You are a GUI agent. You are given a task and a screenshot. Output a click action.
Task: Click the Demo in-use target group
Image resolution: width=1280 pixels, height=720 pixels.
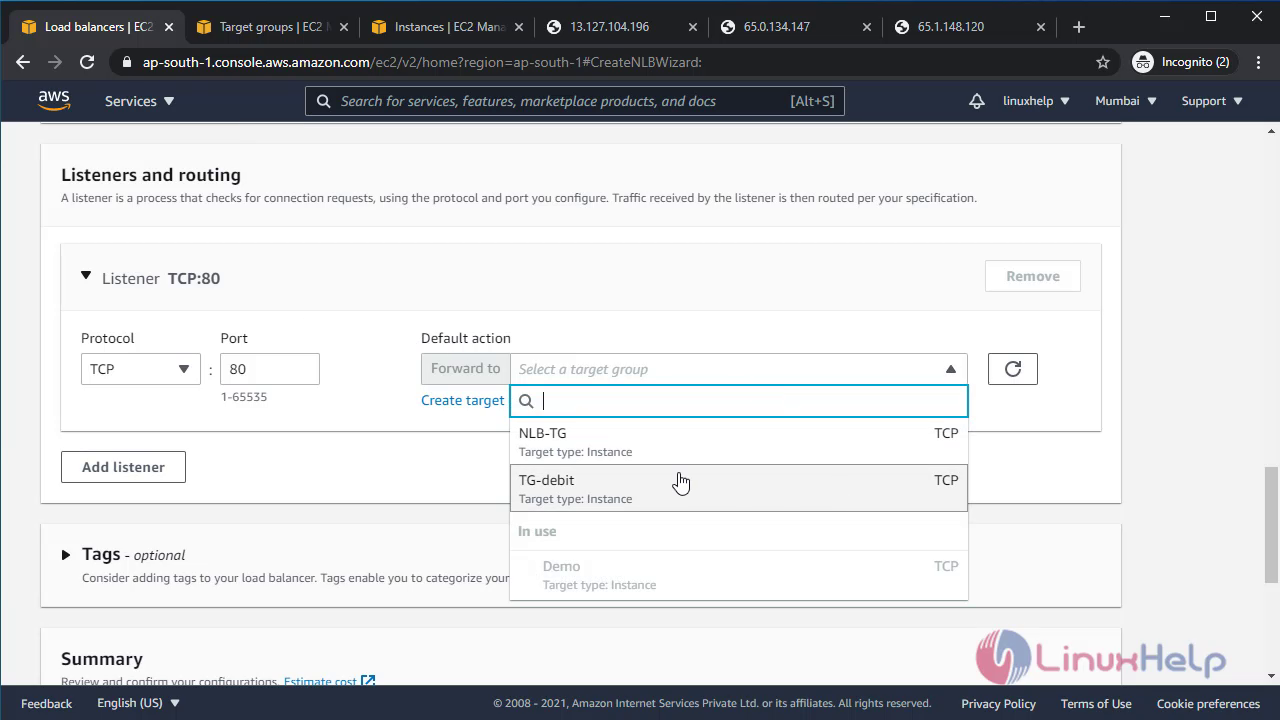click(739, 575)
